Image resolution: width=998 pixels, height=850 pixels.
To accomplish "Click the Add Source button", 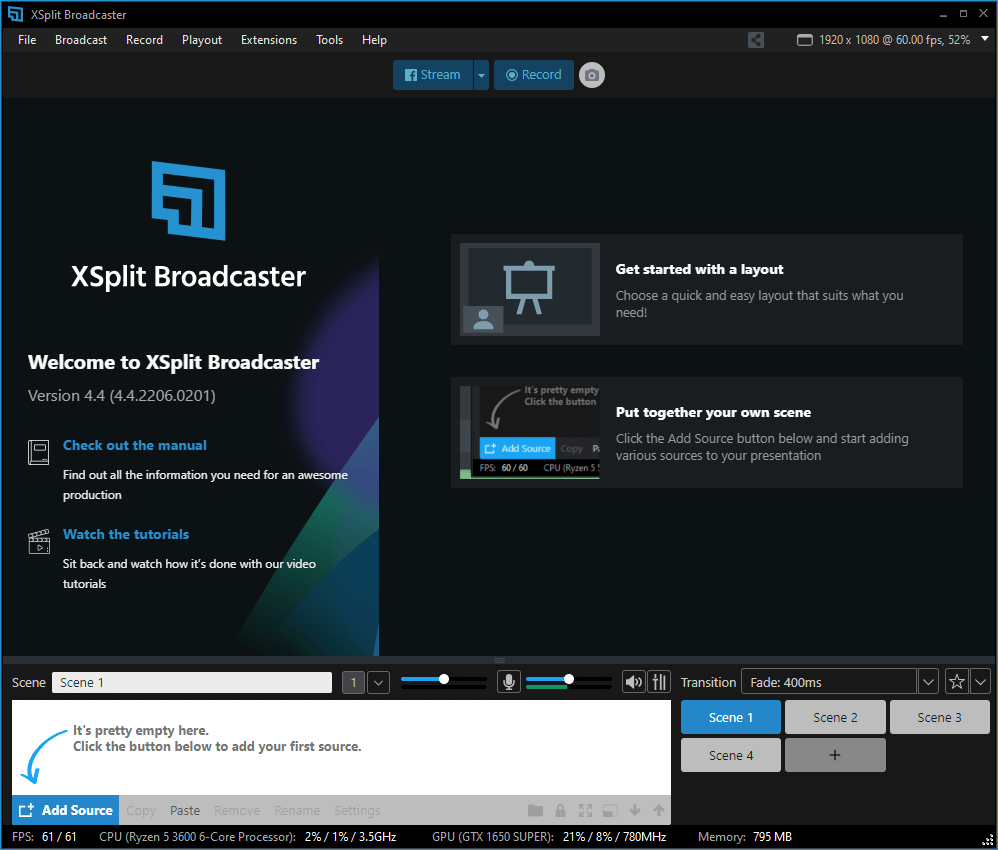I will (65, 810).
